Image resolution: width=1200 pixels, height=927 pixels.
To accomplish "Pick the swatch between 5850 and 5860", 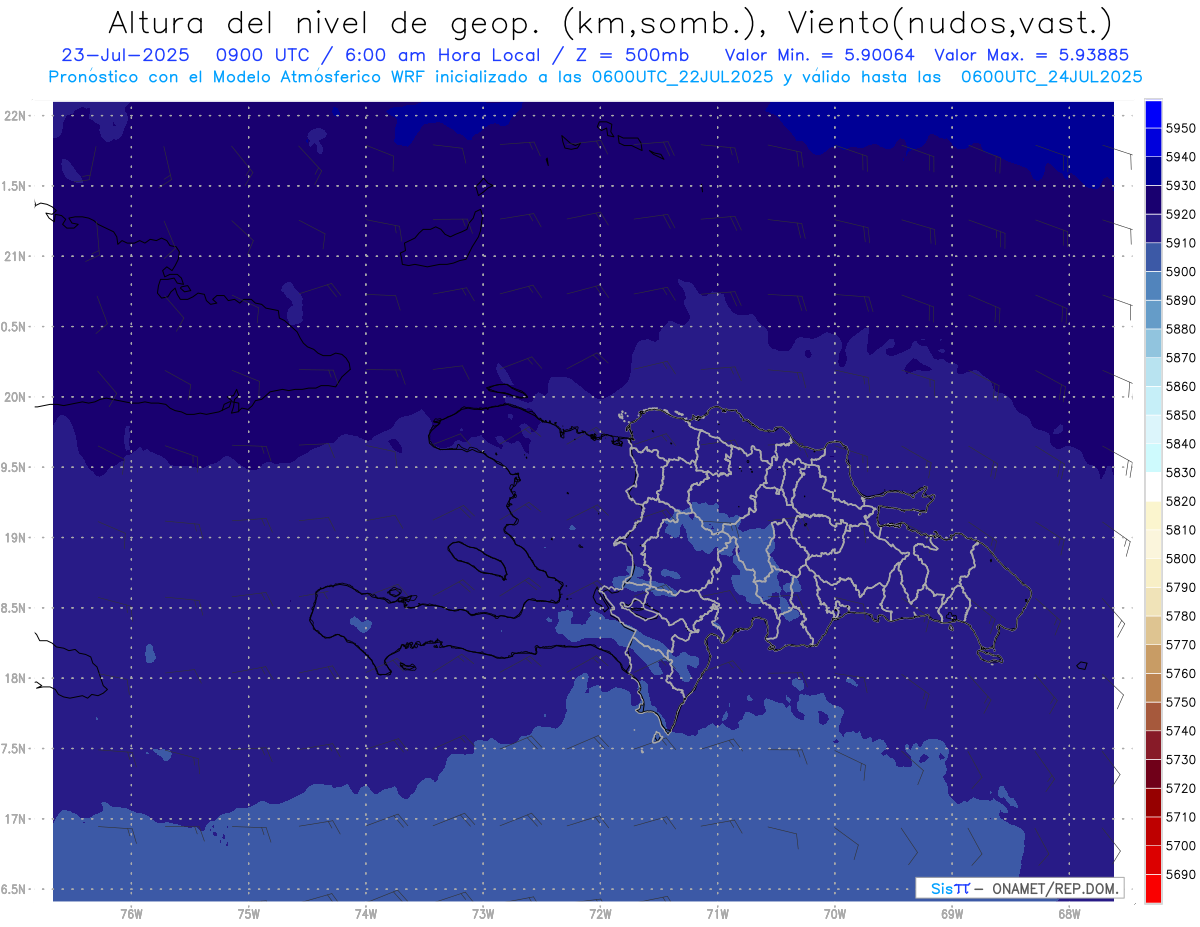I will [x=1153, y=400].
